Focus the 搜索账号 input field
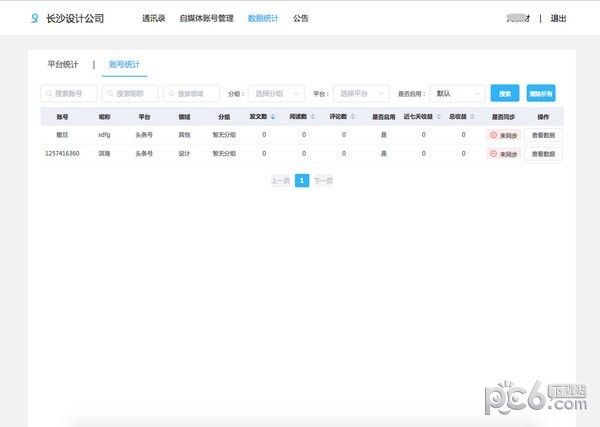Image resolution: width=600 pixels, height=427 pixels. 68,93
